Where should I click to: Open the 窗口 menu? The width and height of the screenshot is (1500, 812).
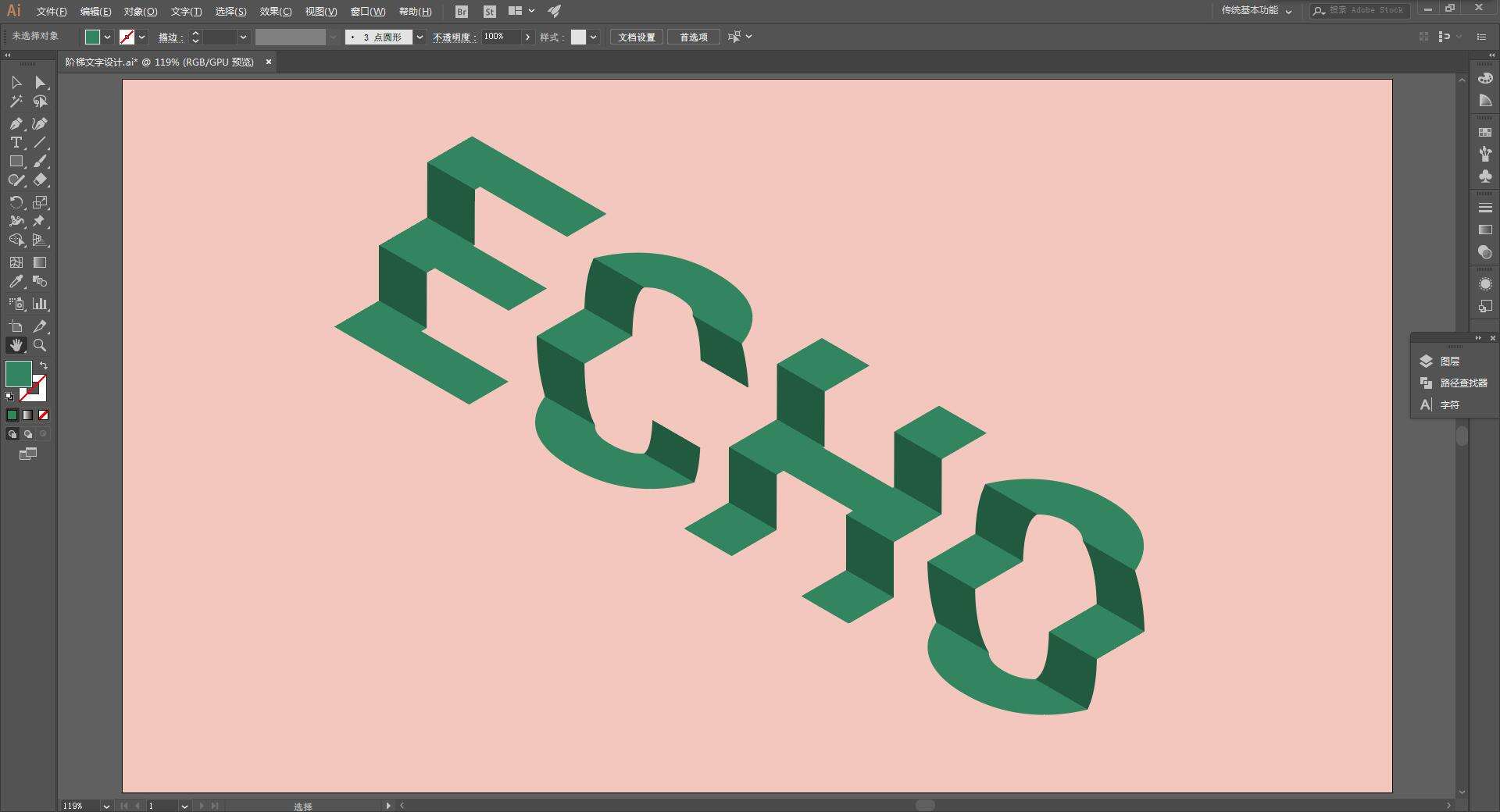(367, 11)
